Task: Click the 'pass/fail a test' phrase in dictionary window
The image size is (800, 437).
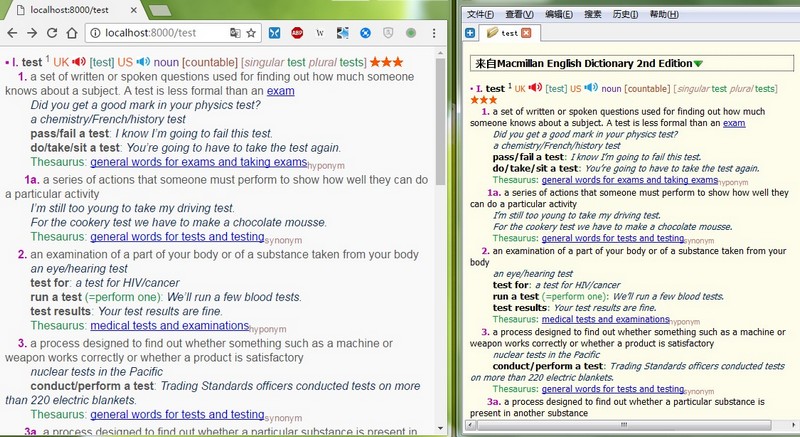Action: point(528,157)
